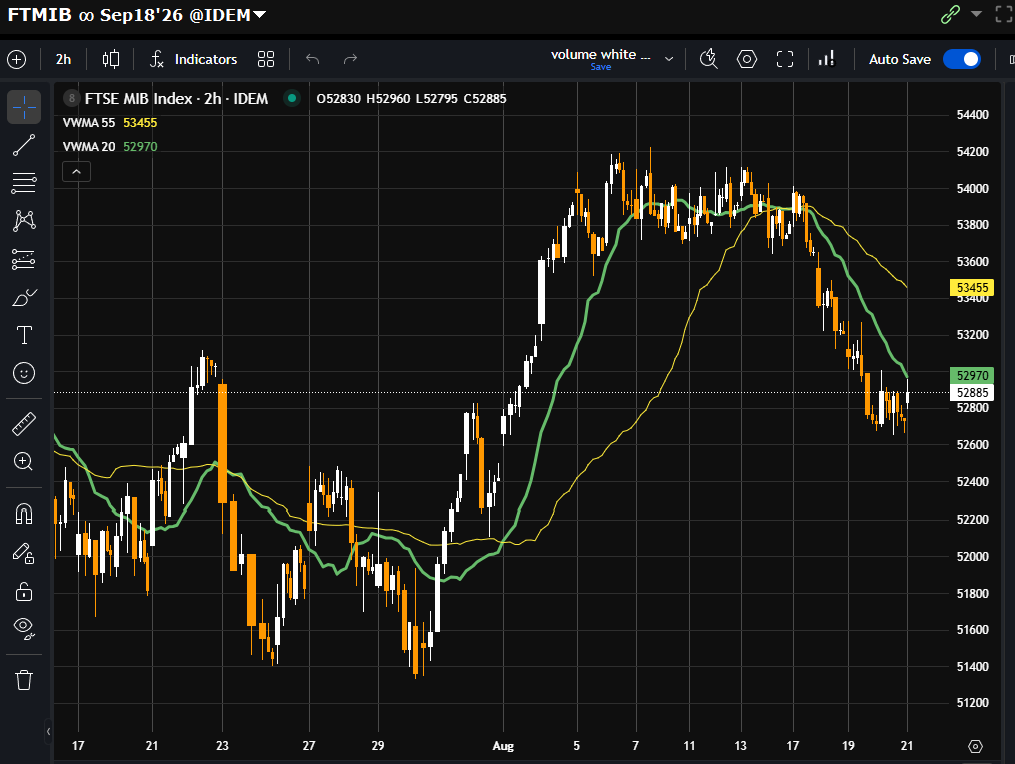Toggle the Auto Save switch
The width and height of the screenshot is (1015, 764).
[x=962, y=59]
